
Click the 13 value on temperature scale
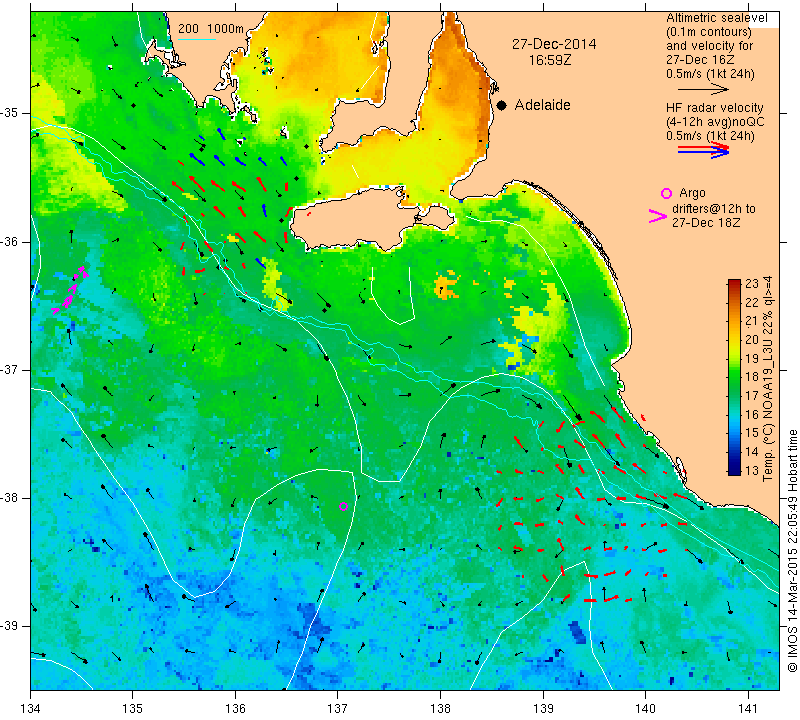(752, 470)
